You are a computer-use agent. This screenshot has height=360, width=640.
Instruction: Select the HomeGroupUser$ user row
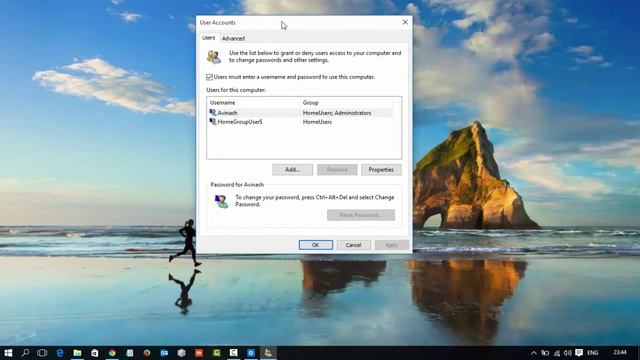pyautogui.click(x=301, y=122)
